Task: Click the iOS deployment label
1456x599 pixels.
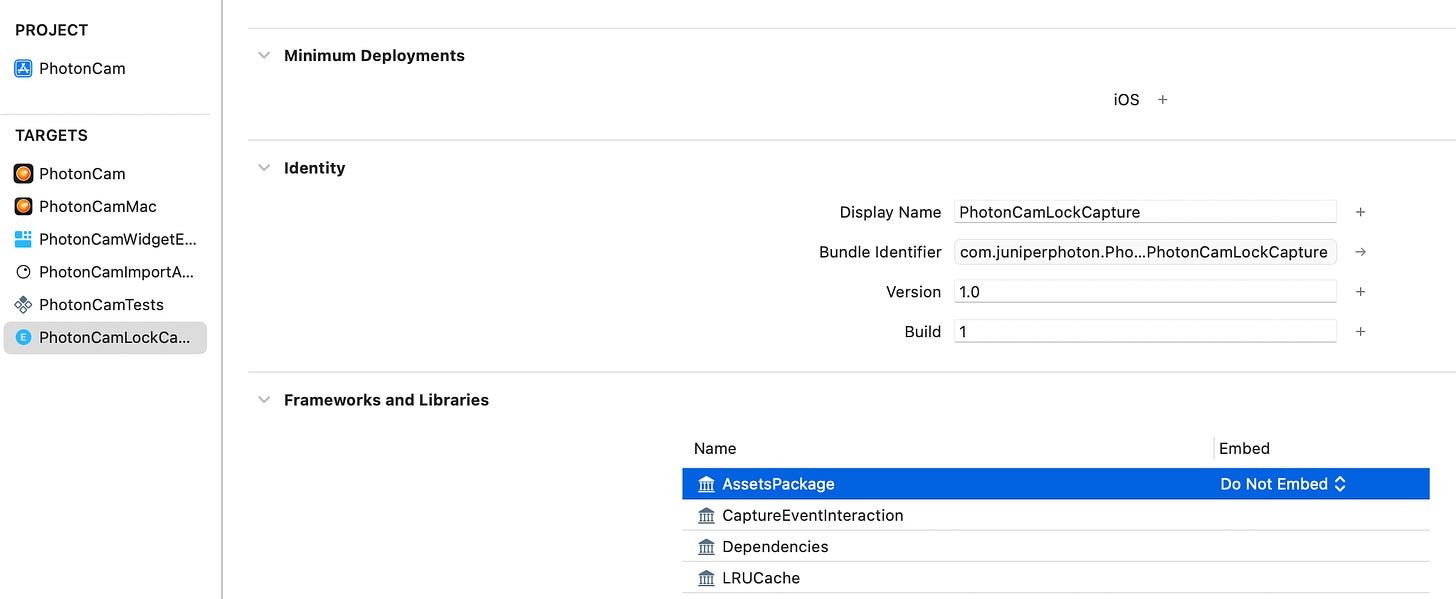Action: 1126,100
